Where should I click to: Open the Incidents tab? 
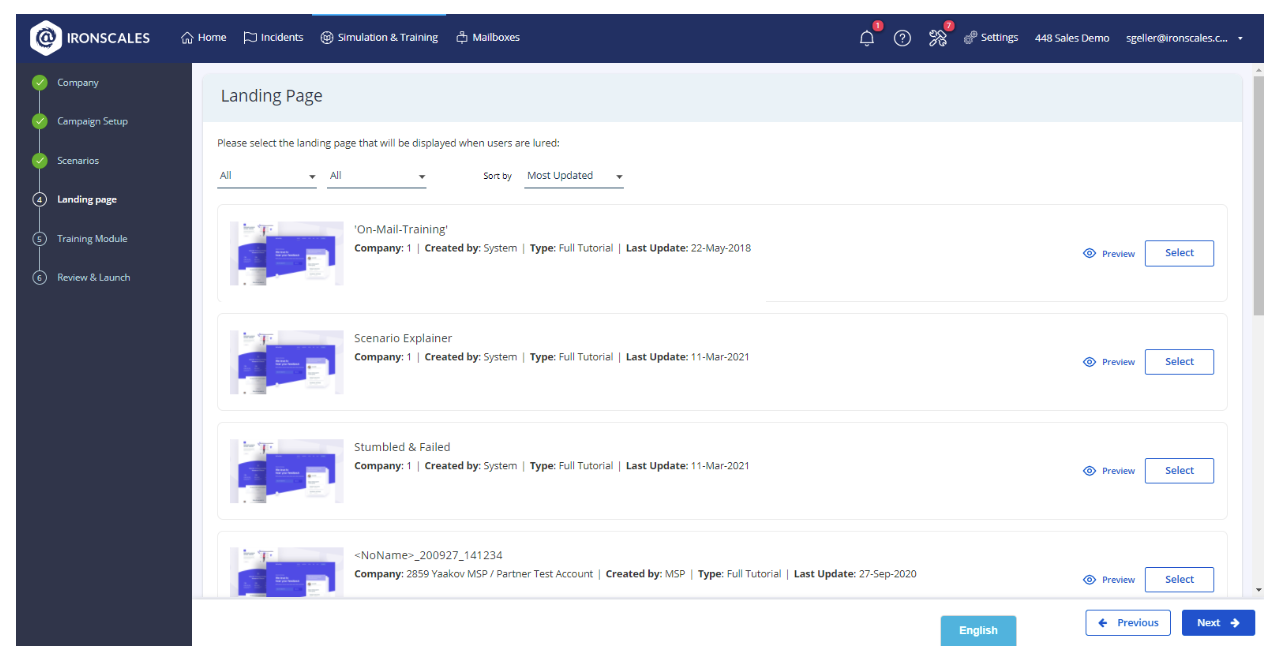click(273, 38)
